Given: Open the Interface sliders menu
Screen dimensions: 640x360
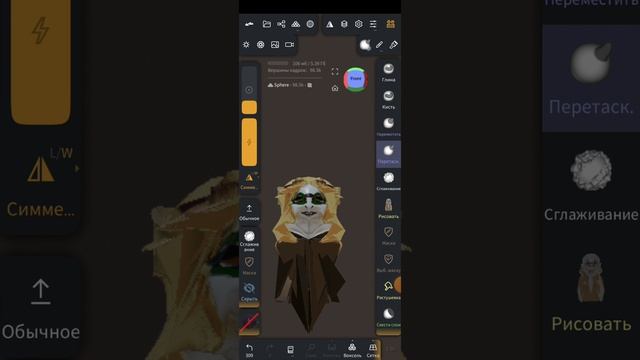Looking at the screenshot, I should click(x=373, y=24).
